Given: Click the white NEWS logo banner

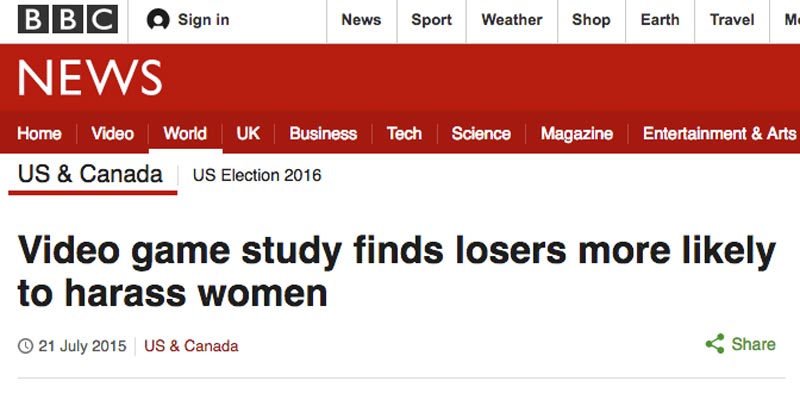Looking at the screenshot, I should [x=90, y=78].
